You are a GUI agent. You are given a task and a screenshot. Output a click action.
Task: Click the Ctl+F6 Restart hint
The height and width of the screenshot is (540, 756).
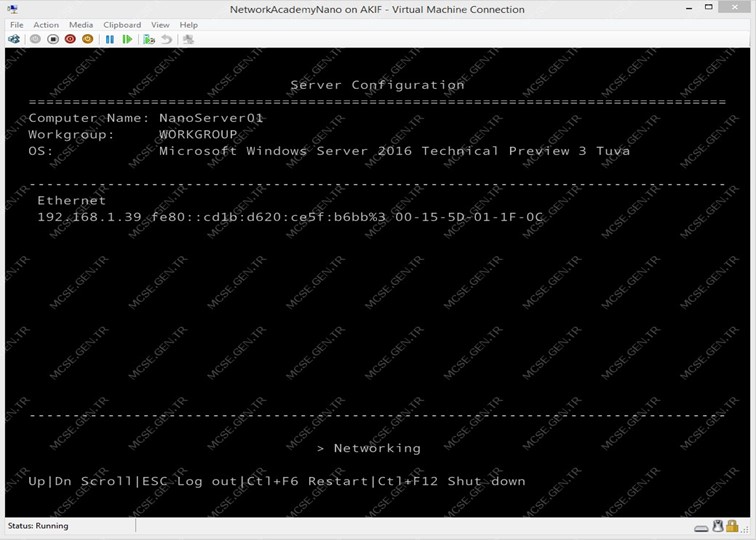(x=307, y=481)
